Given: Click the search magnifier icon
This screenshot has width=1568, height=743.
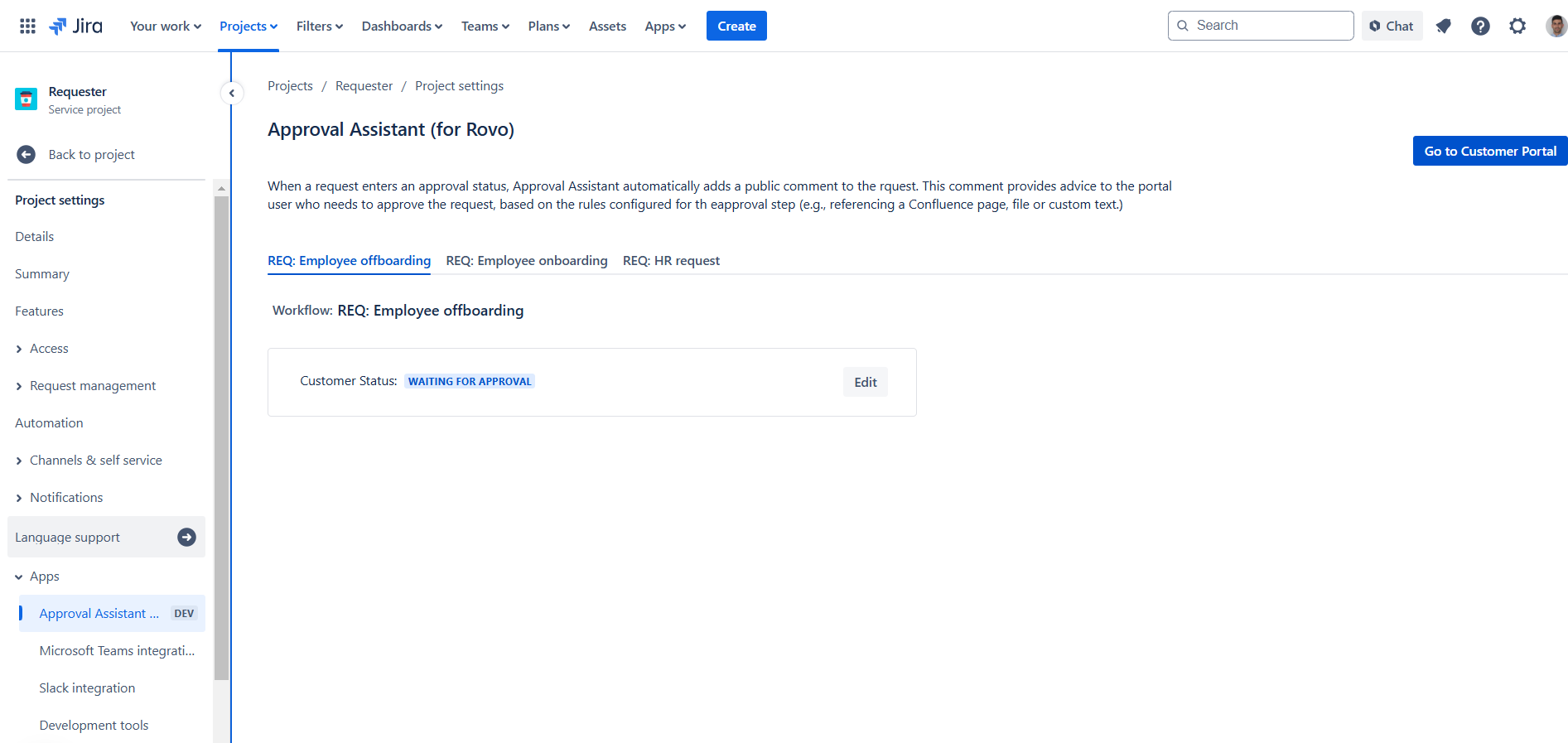Looking at the screenshot, I should [1183, 26].
